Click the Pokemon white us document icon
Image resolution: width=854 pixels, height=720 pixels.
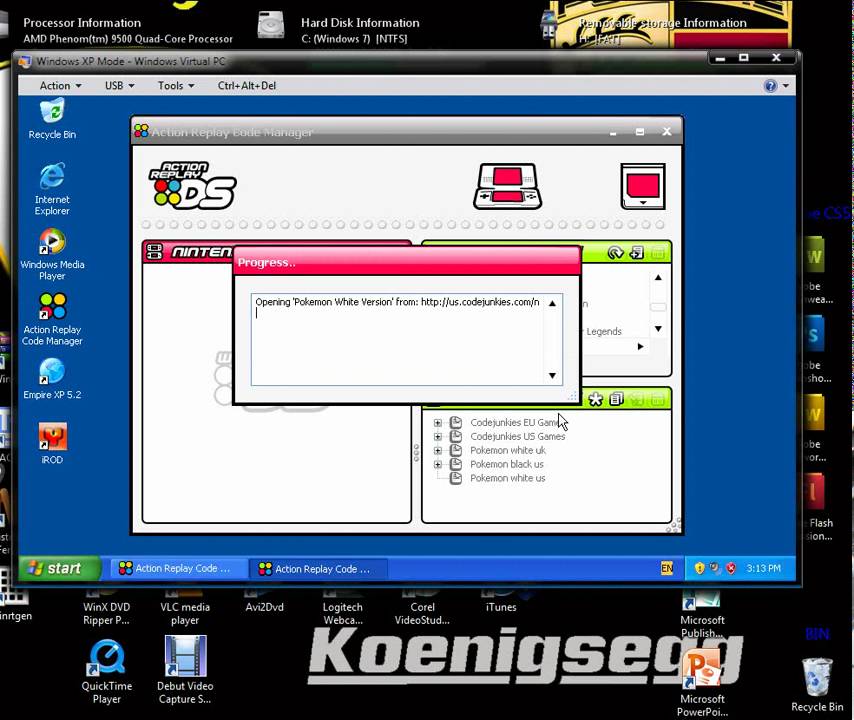click(x=456, y=478)
